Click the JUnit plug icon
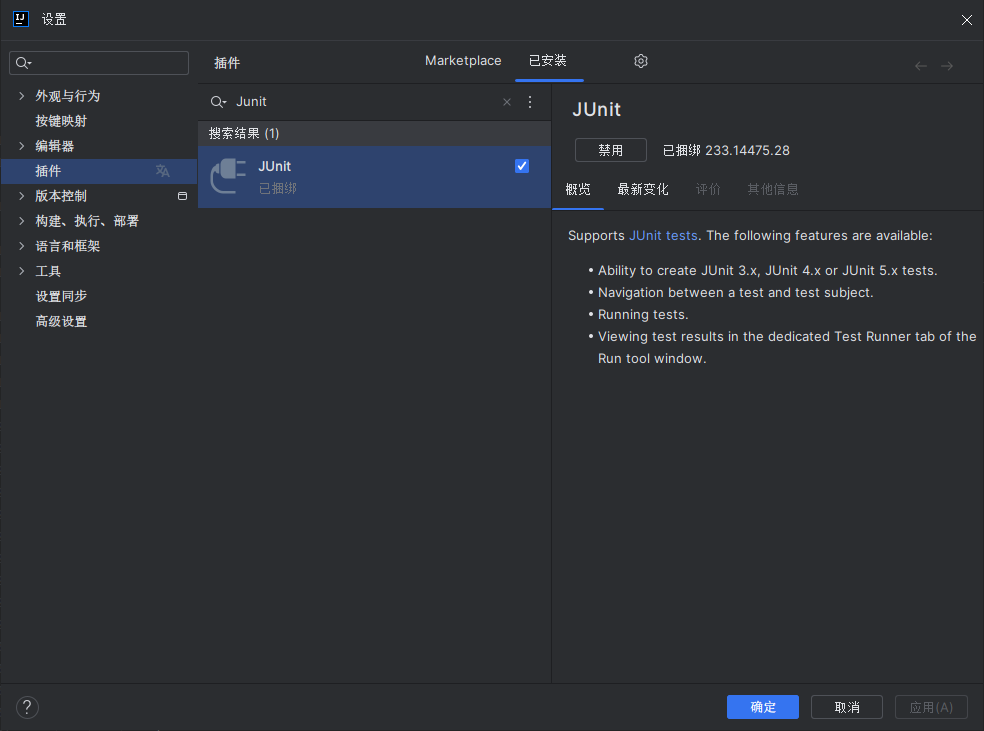The height and width of the screenshot is (731, 984). pos(228,176)
